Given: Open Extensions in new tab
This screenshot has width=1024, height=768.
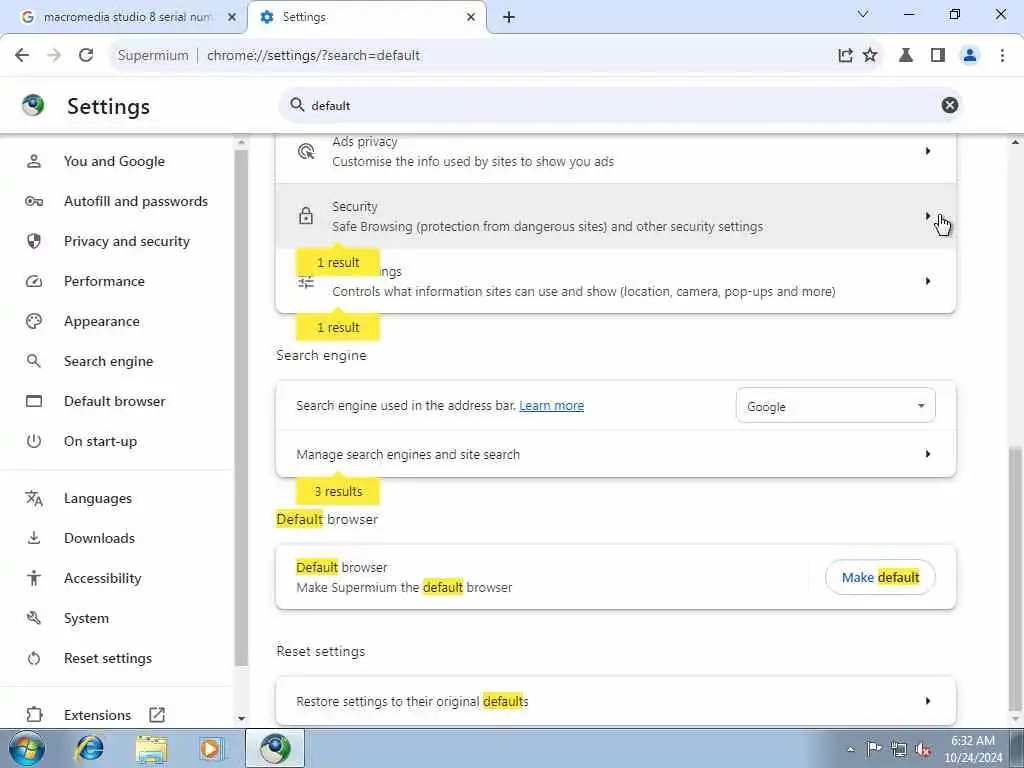Looking at the screenshot, I should 97,715.
